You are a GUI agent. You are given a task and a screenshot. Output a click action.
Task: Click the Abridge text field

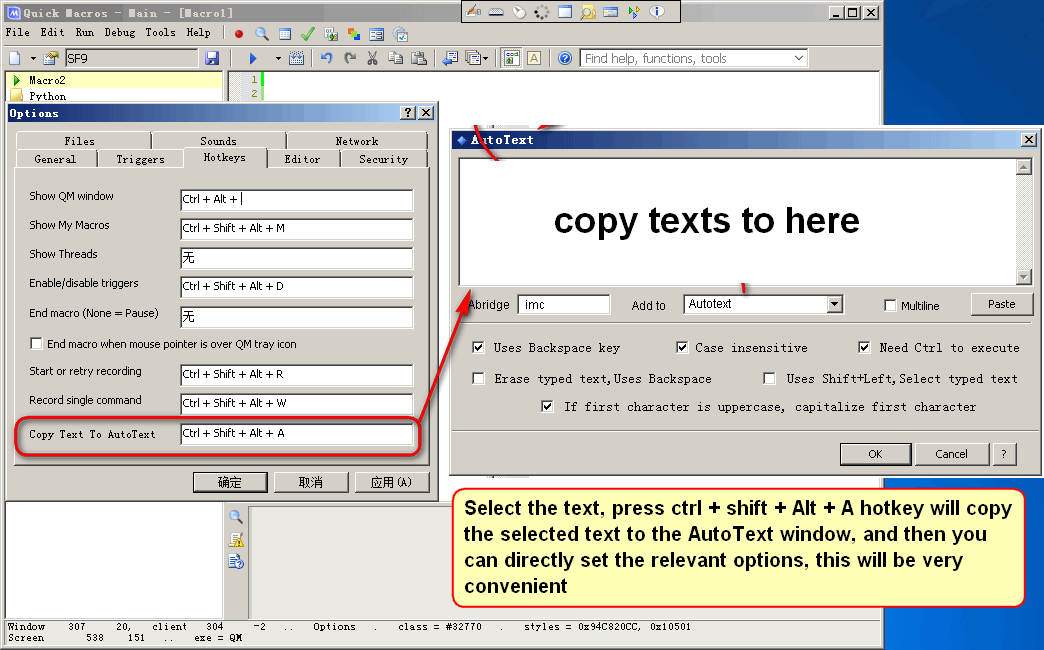[564, 304]
